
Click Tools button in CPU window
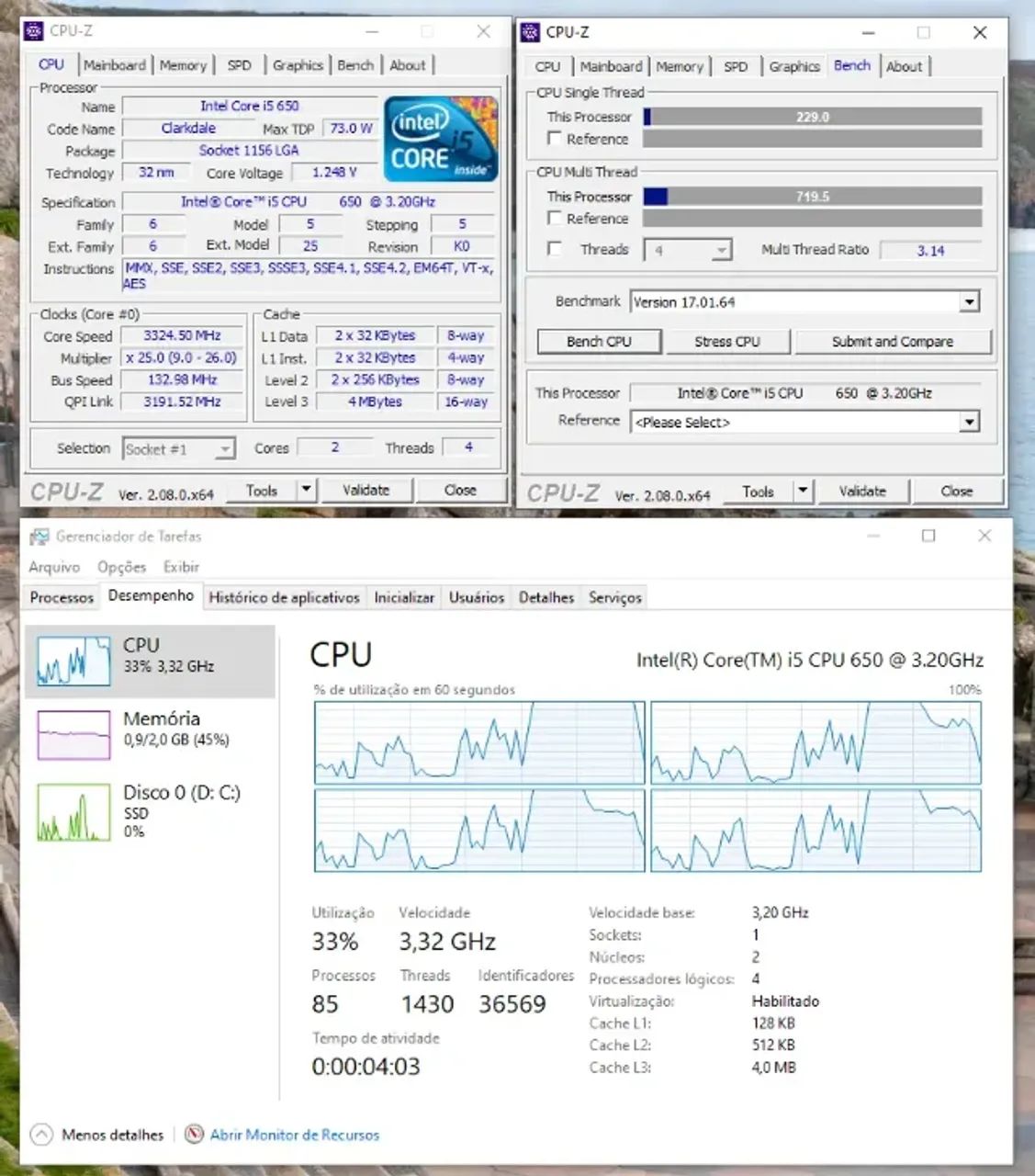(x=262, y=491)
